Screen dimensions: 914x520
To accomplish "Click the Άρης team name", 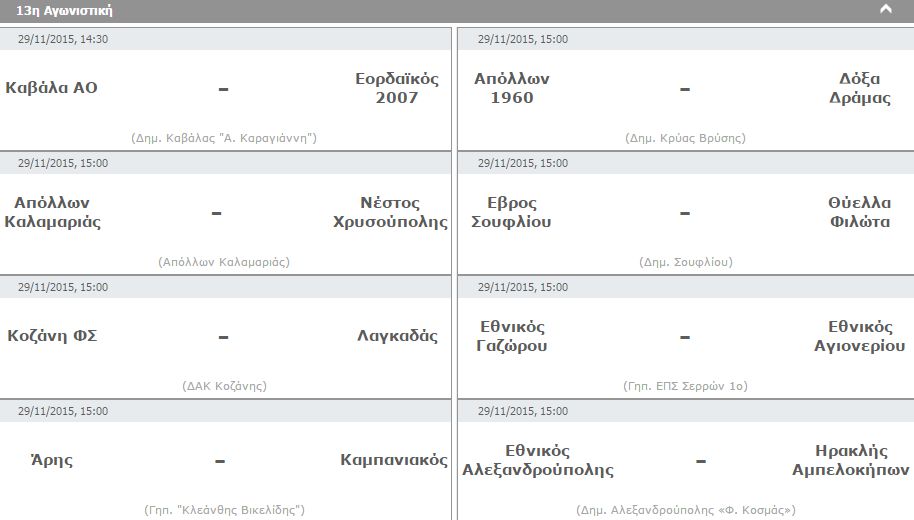I will point(52,460).
